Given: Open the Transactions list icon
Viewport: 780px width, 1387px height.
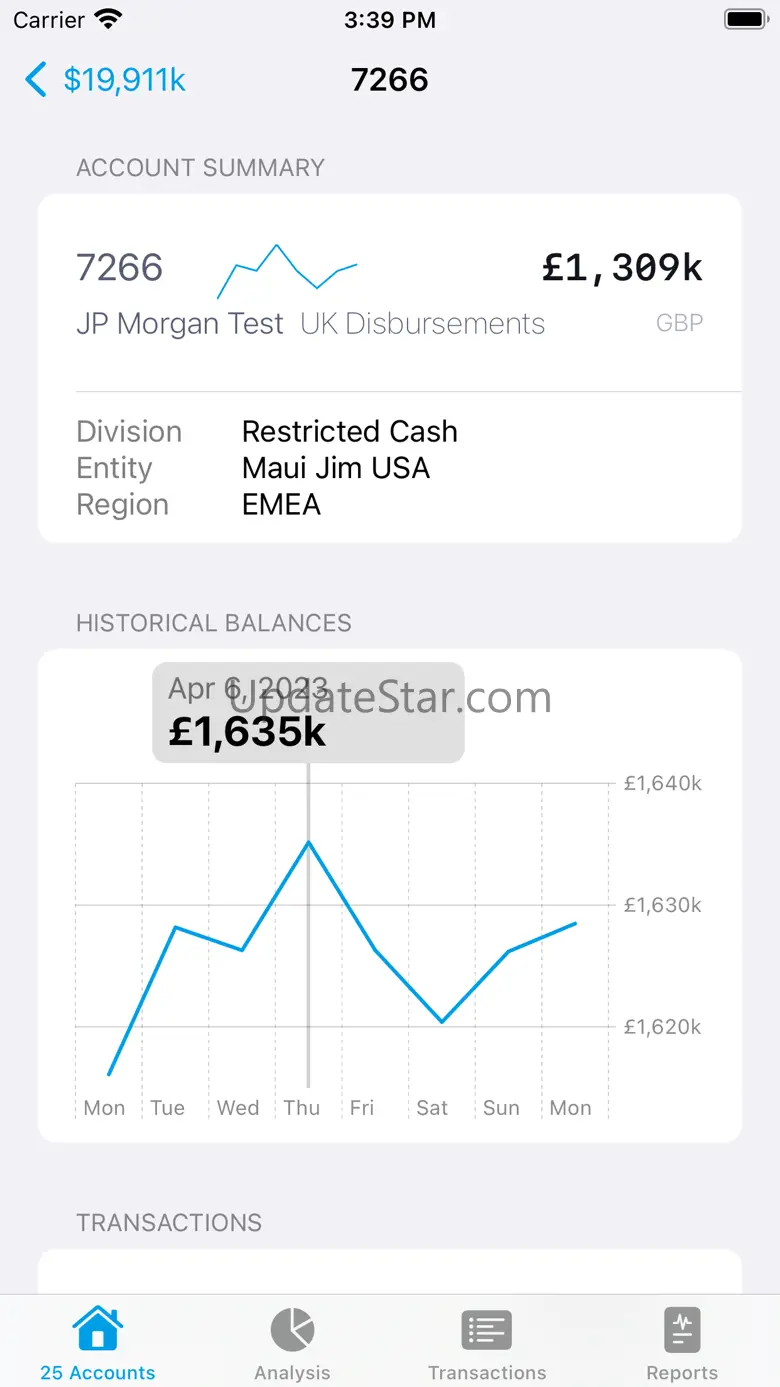Looking at the screenshot, I should click(487, 1330).
